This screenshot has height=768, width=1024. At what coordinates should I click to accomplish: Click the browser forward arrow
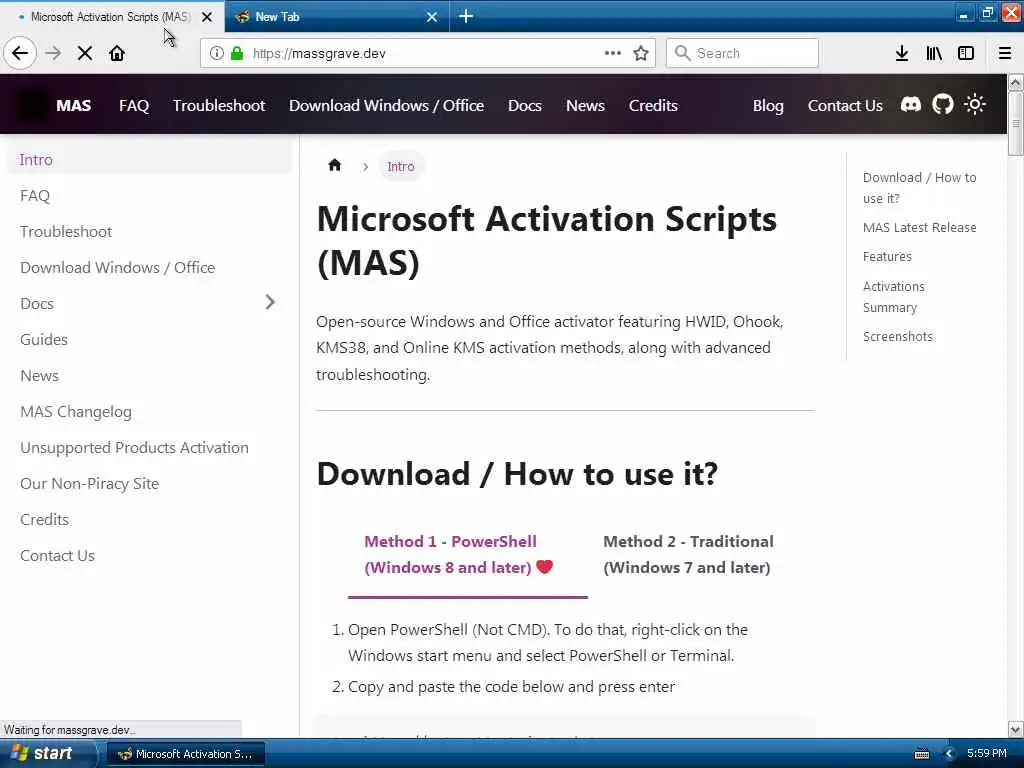[x=54, y=53]
